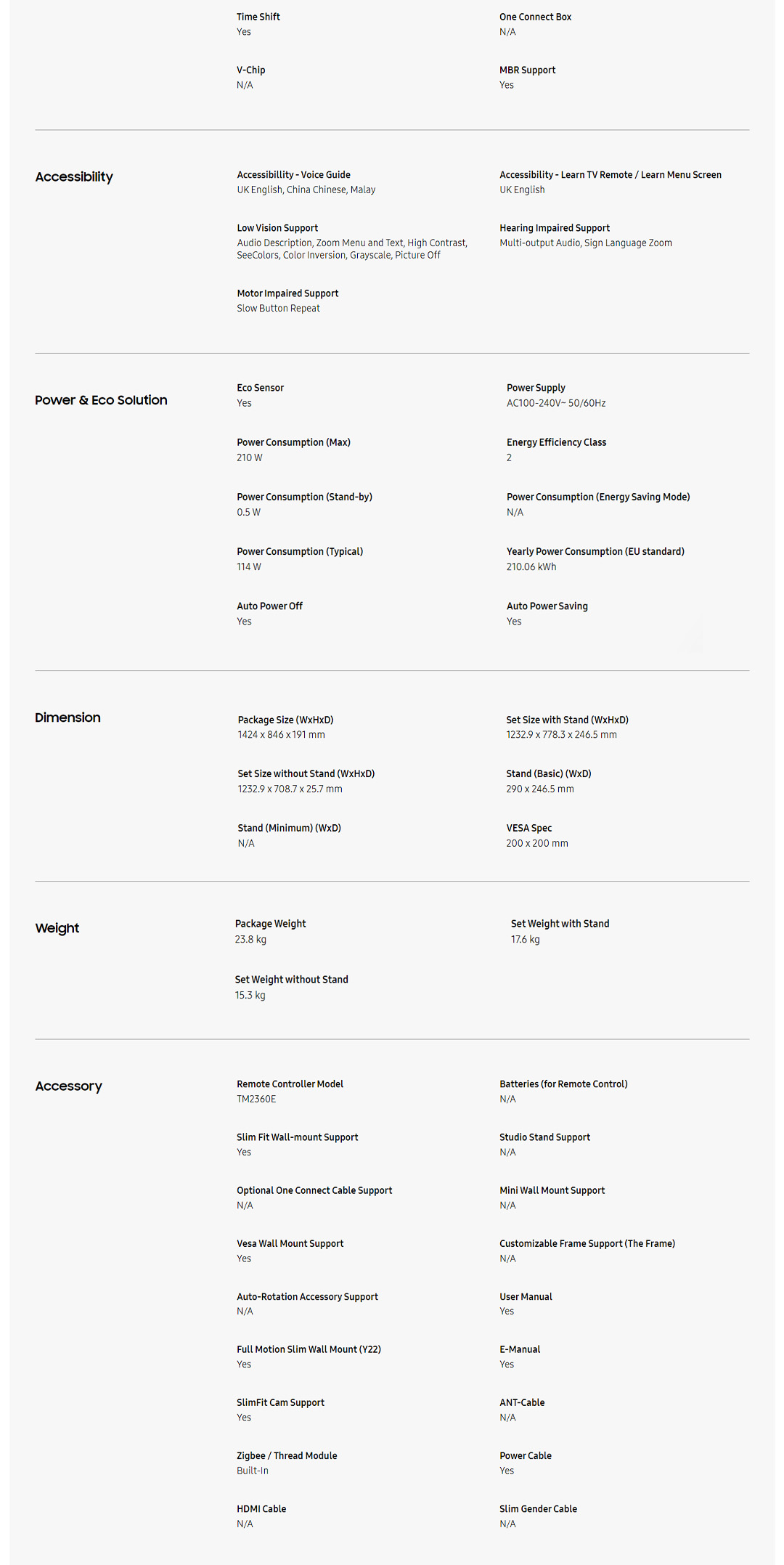
Task: Click the Package Size (WxHxD) label
Action: (x=285, y=720)
